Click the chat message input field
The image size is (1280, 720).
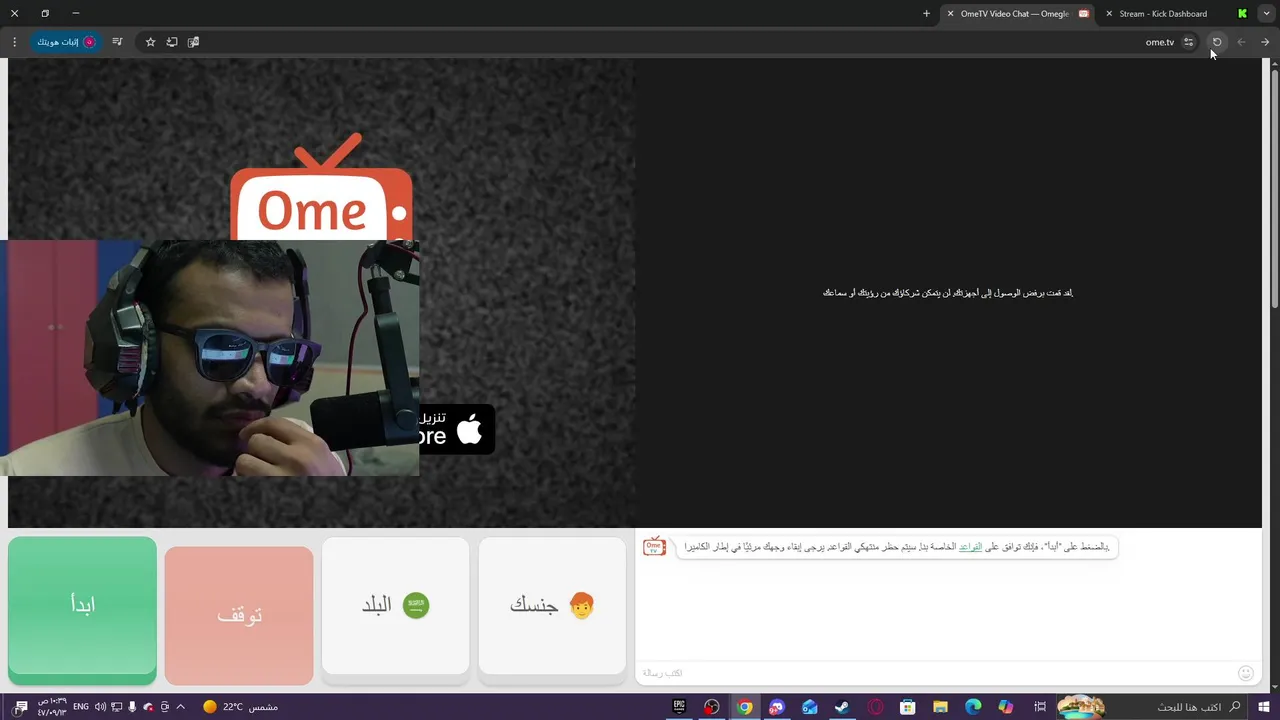pyautogui.click(x=935, y=673)
